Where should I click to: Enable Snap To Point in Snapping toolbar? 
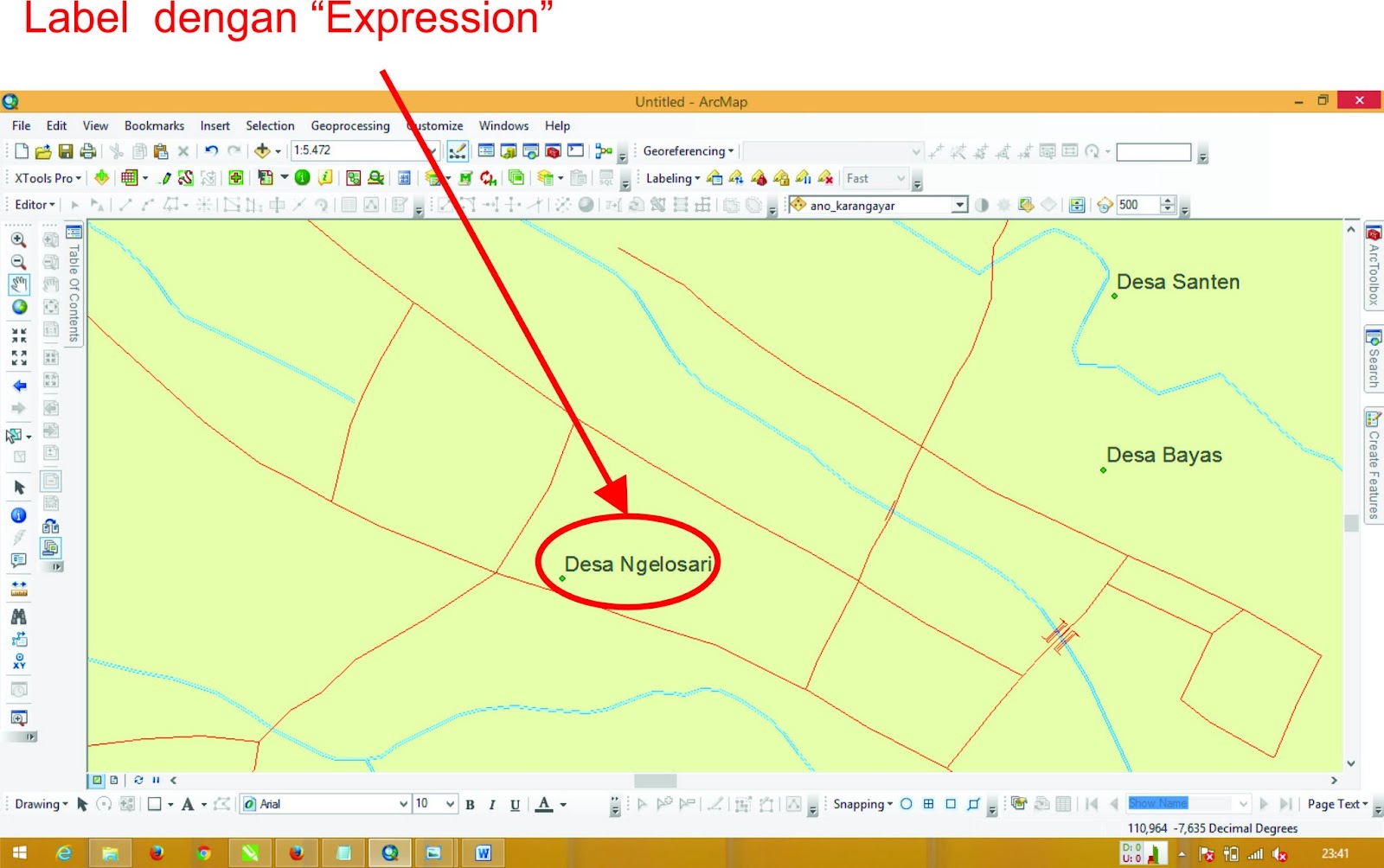(x=906, y=804)
